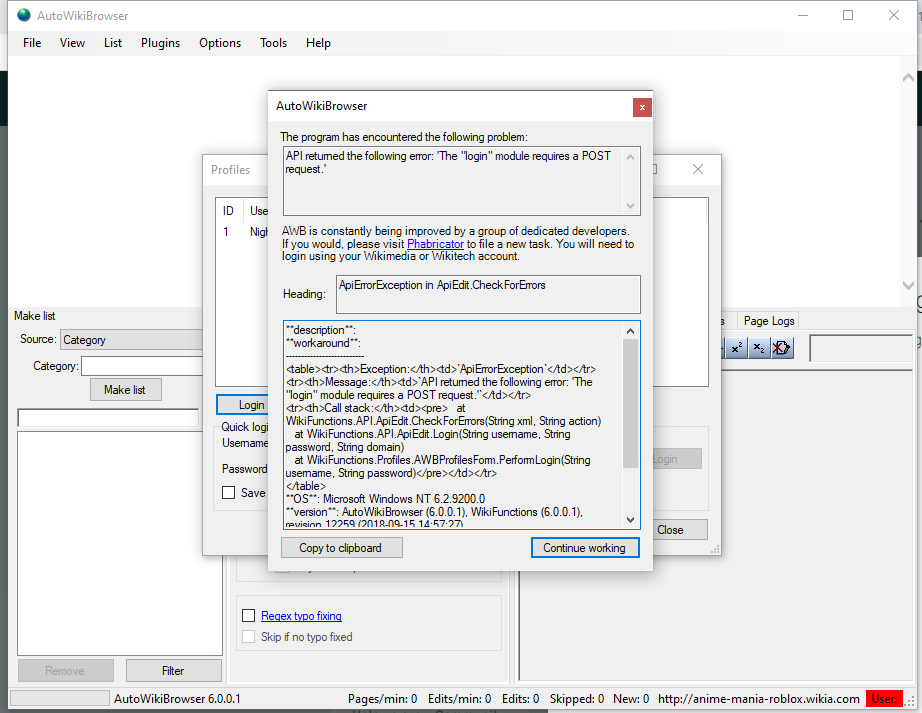The image size is (922, 713).
Task: Click the red-X page delete toolbar icon
Action: pyautogui.click(x=781, y=347)
